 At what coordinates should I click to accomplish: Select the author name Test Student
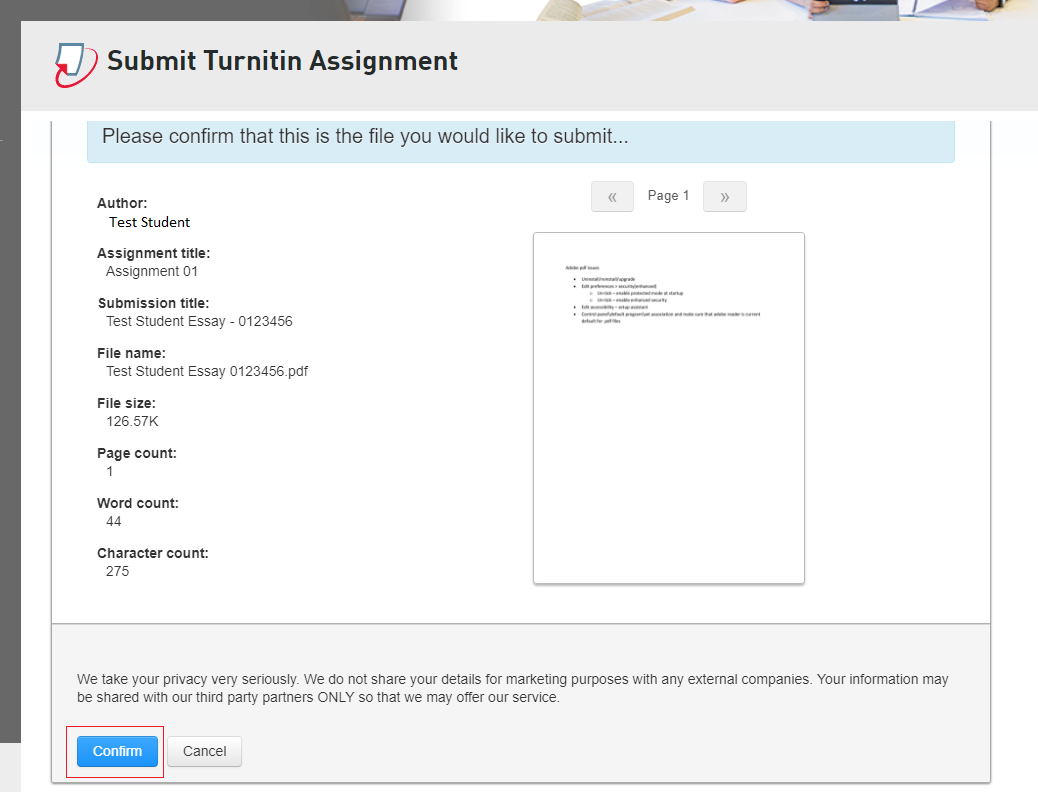coord(149,222)
